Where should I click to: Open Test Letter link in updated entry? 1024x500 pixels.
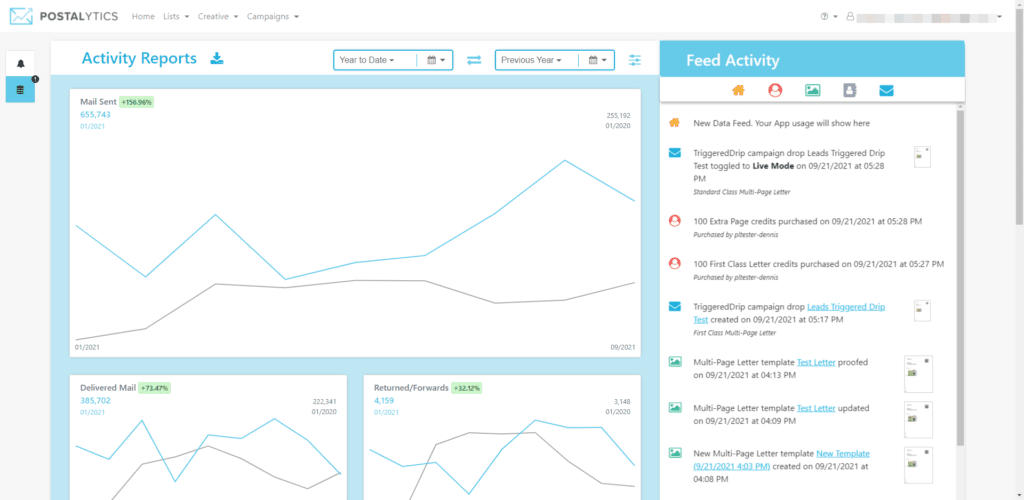coord(816,408)
